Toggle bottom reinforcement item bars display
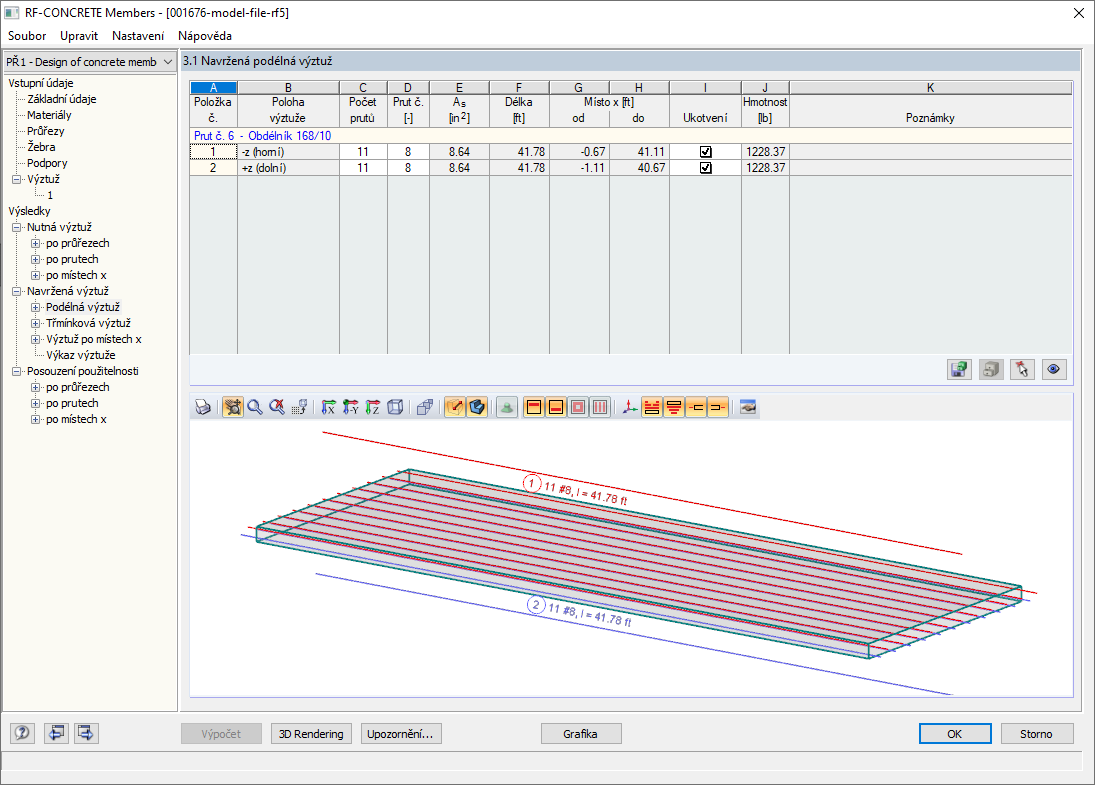This screenshot has height=785, width=1095. [674, 407]
